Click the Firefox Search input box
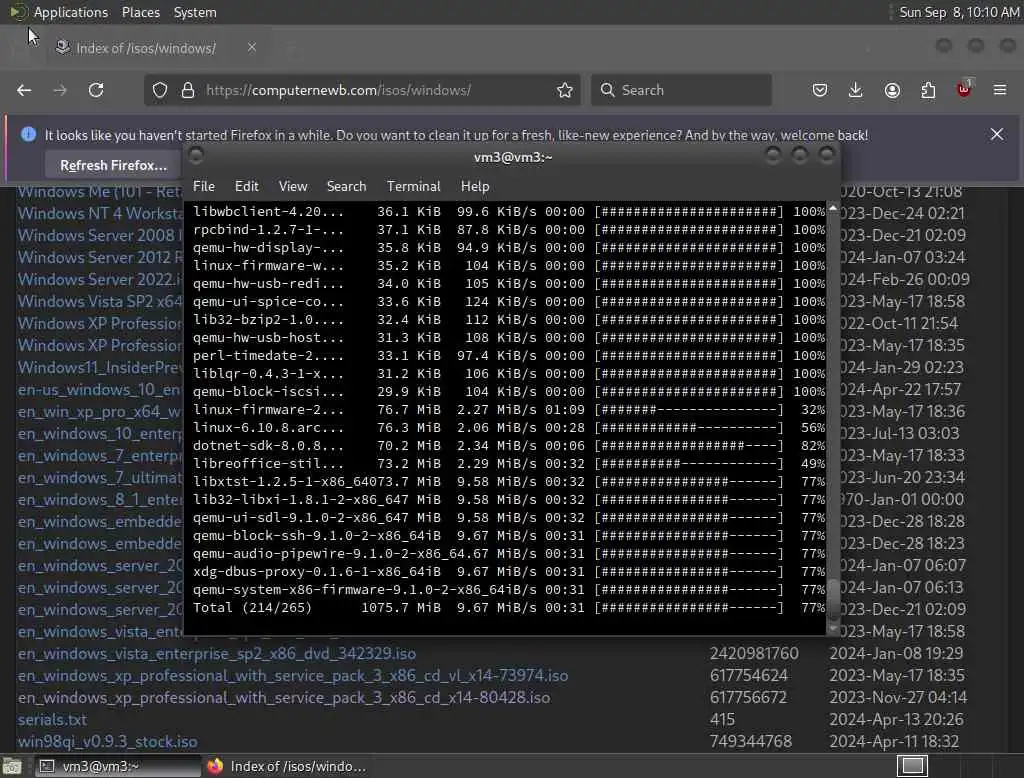The height and width of the screenshot is (778, 1024). 681,90
